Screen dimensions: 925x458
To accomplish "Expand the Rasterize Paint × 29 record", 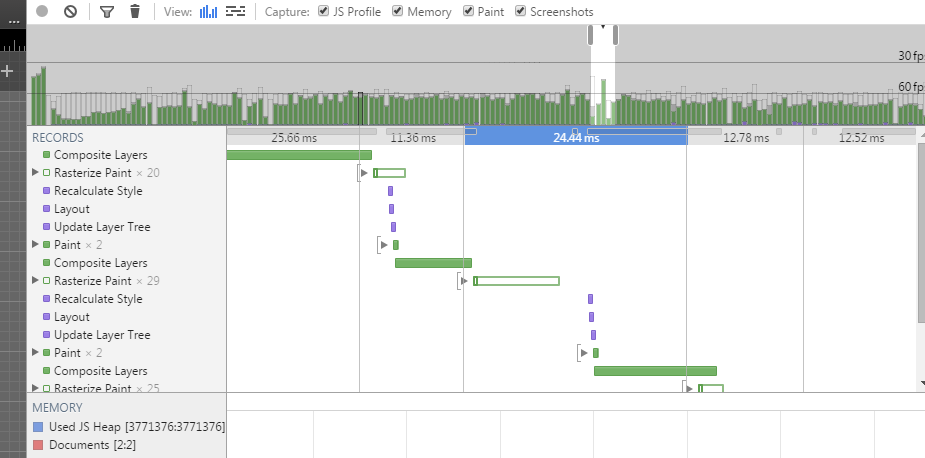I will (35, 281).
